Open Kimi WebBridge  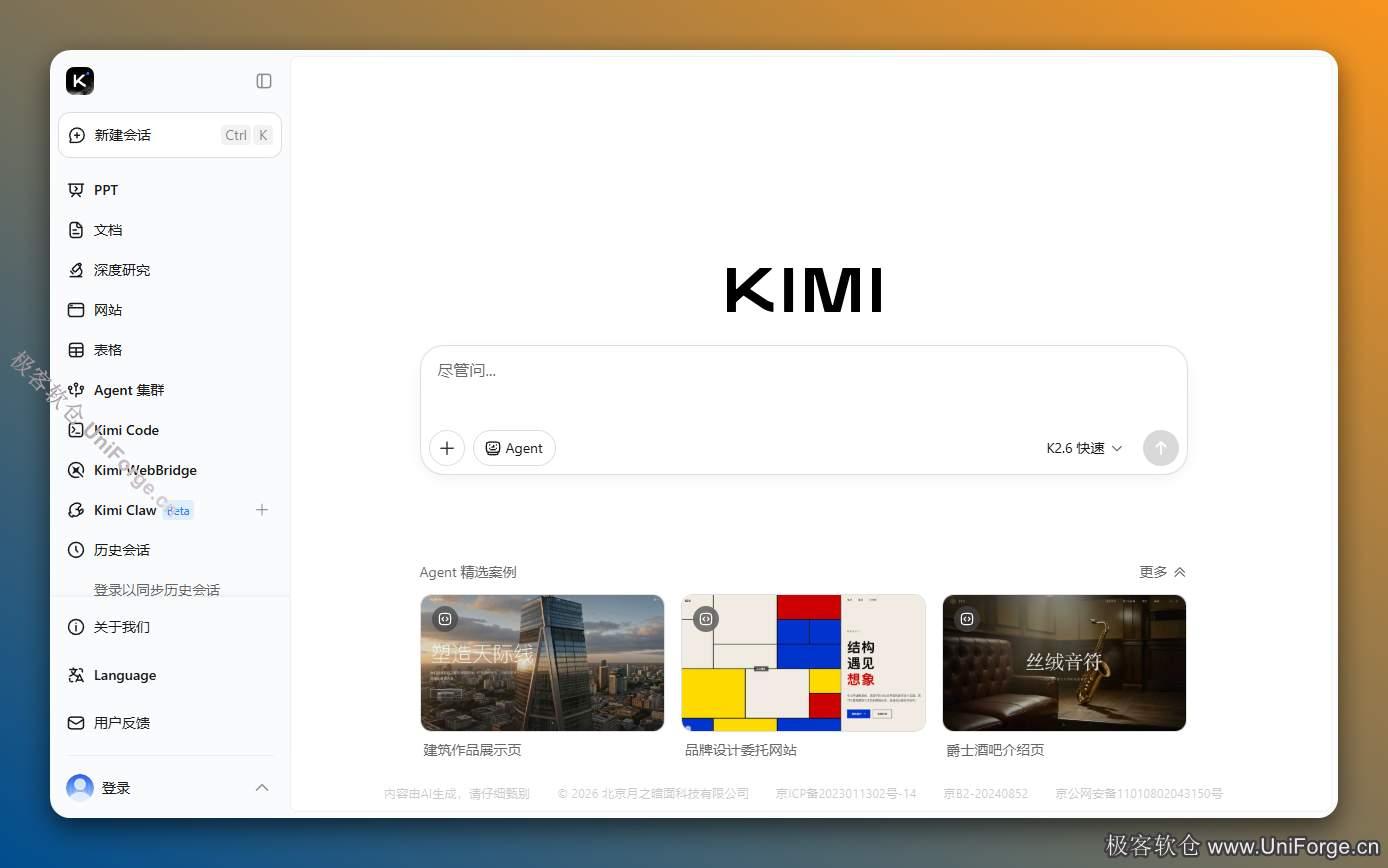[170, 470]
